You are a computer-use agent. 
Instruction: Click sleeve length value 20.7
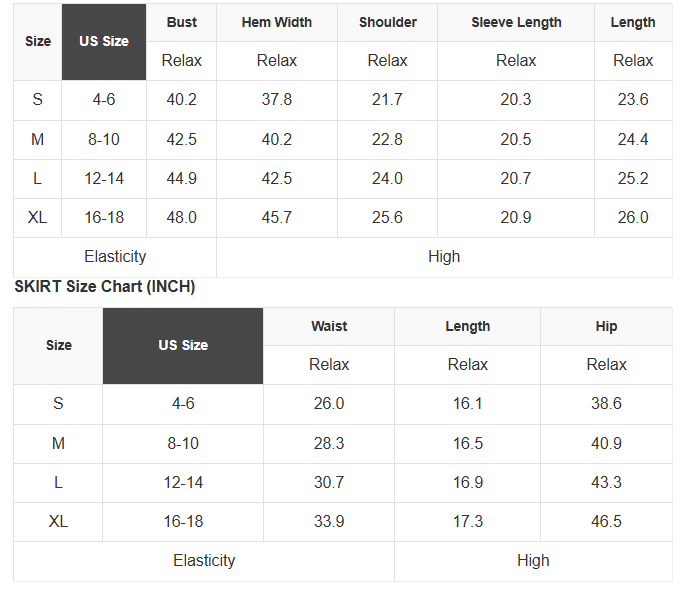tap(516, 179)
